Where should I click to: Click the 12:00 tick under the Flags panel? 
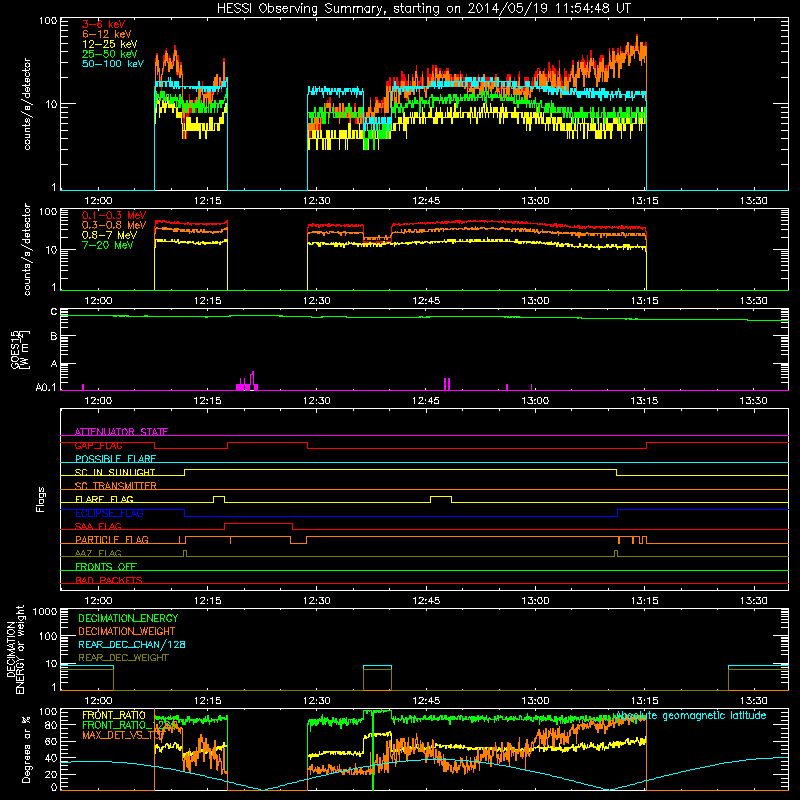[x=98, y=601]
